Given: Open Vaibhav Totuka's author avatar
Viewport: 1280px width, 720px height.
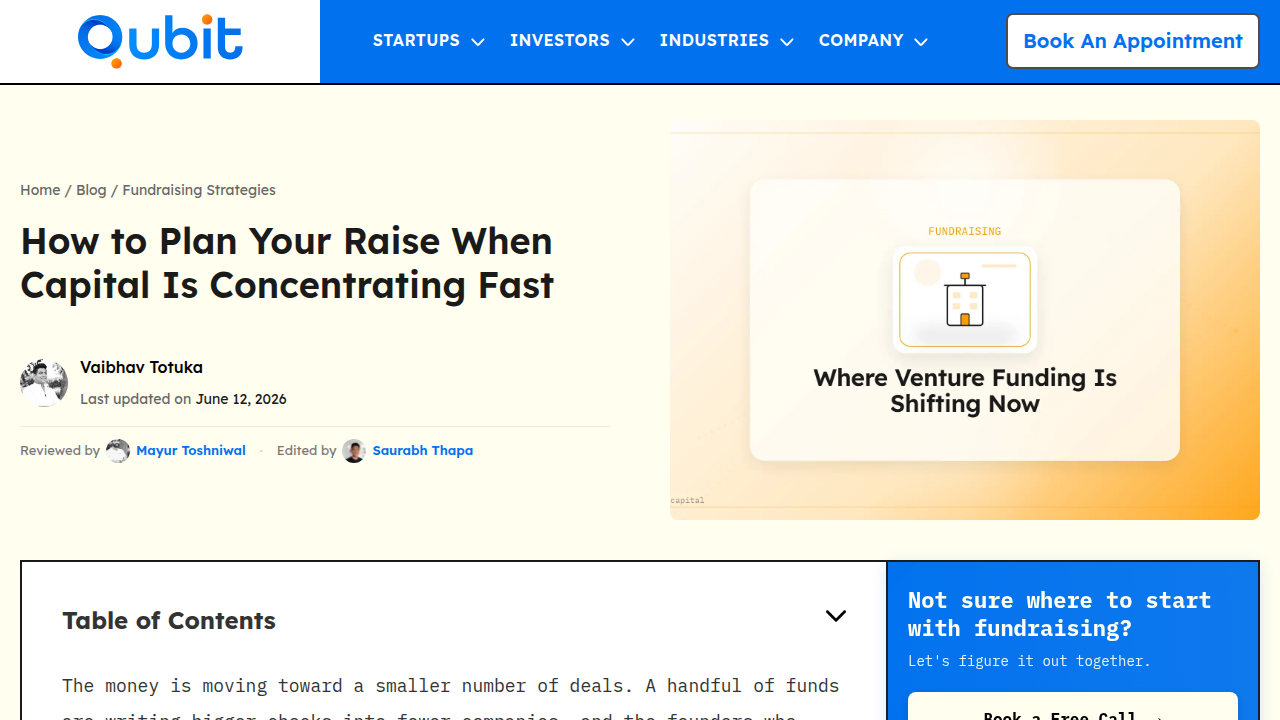Looking at the screenshot, I should 44,383.
